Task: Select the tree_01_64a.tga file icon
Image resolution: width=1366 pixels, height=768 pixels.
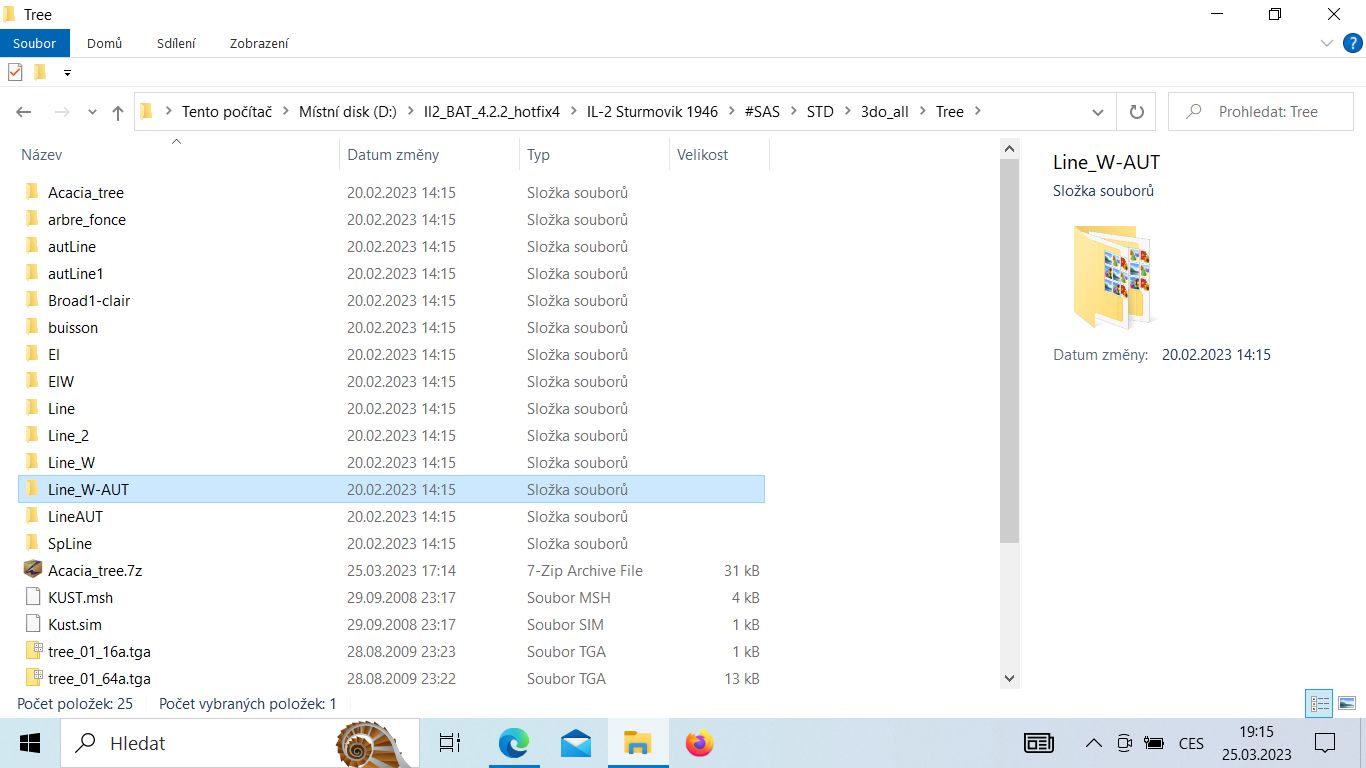Action: click(32, 678)
